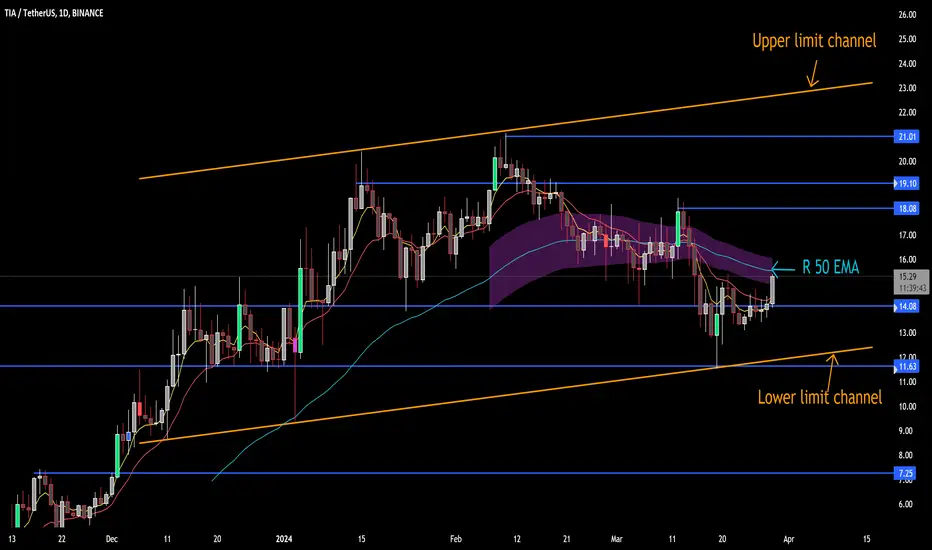Click the 6.00 price axis label
932x550 pixels.
[906, 504]
